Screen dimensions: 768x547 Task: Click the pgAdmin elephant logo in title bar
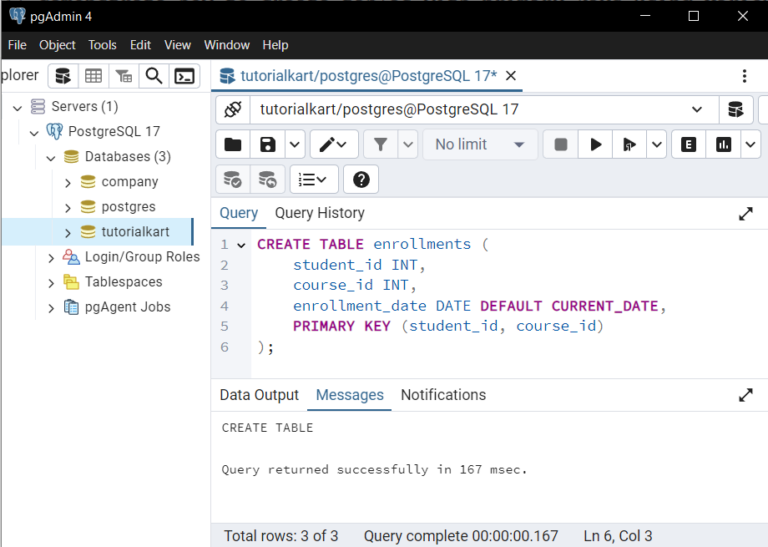17,16
